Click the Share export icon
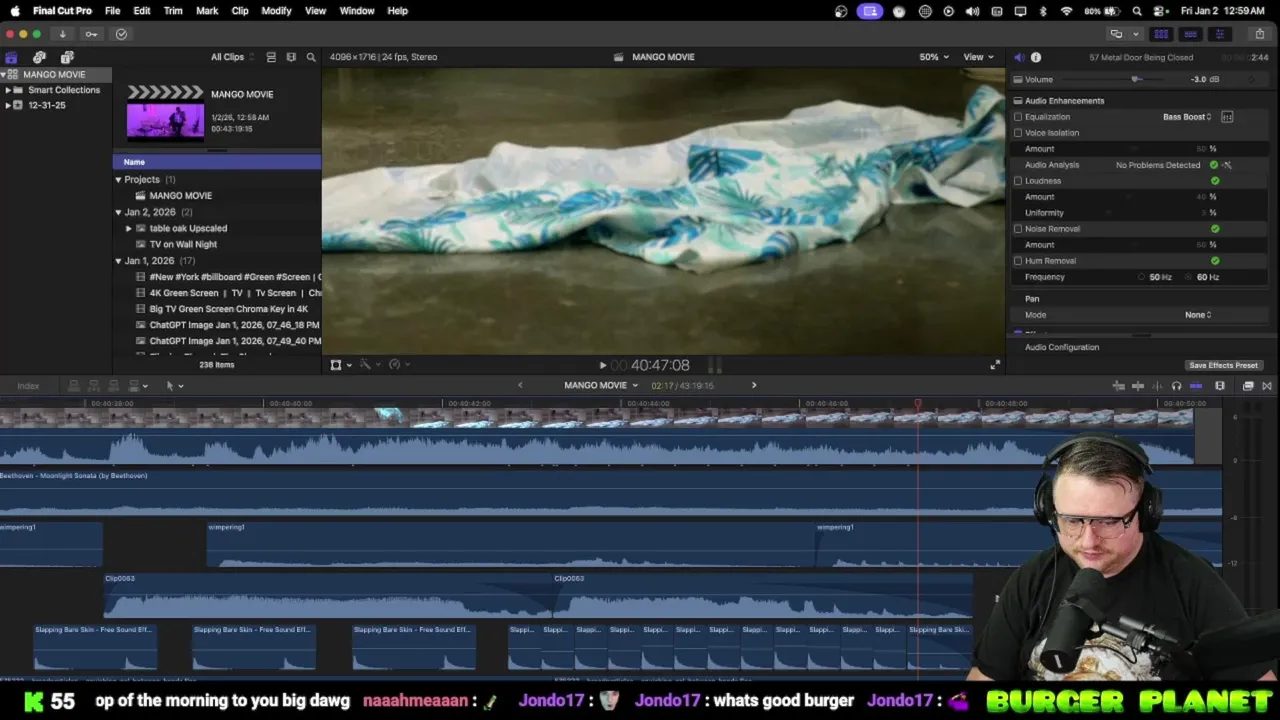 point(1260,34)
